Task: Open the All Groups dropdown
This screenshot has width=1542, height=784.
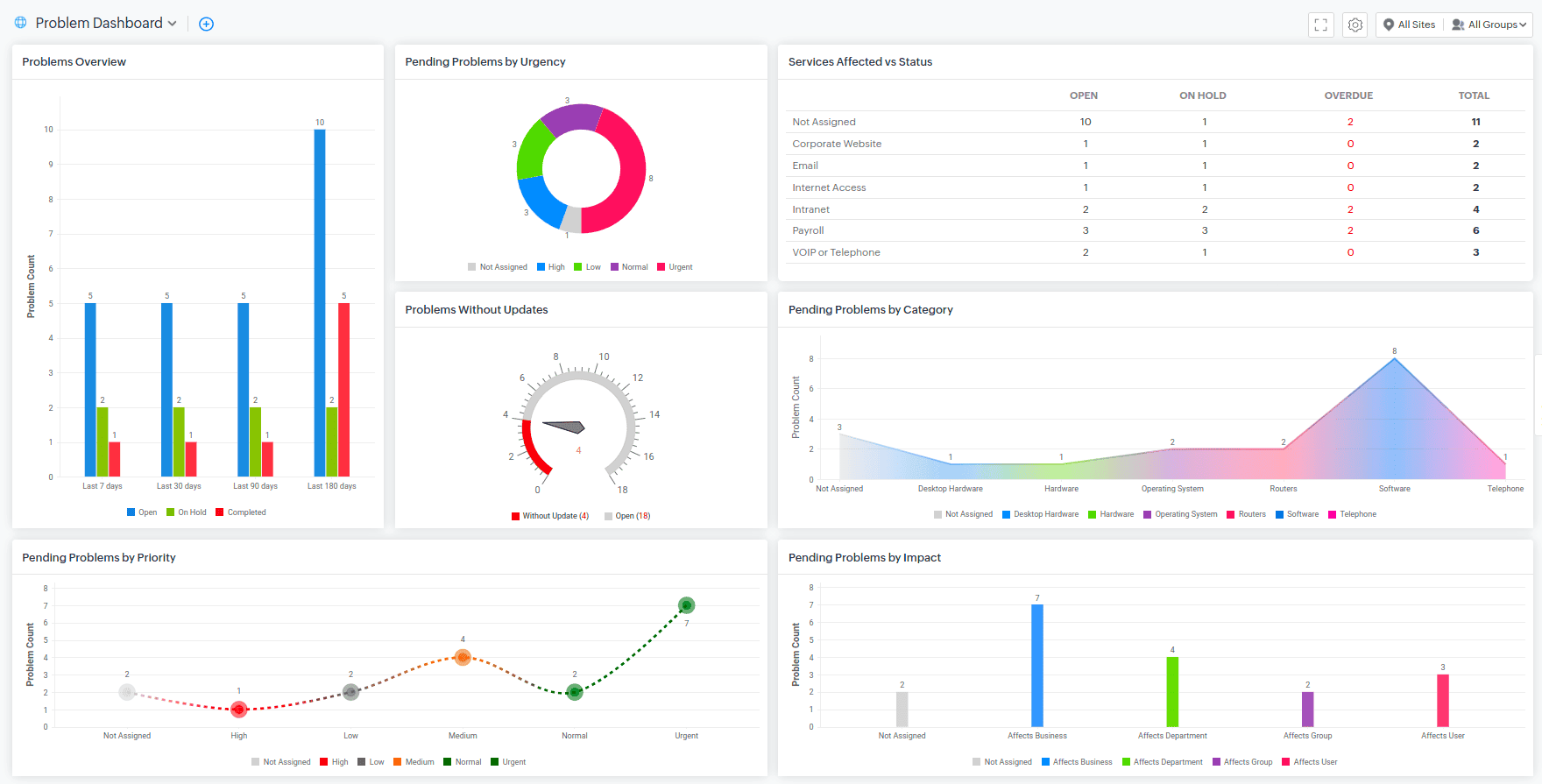Action: [x=1489, y=25]
